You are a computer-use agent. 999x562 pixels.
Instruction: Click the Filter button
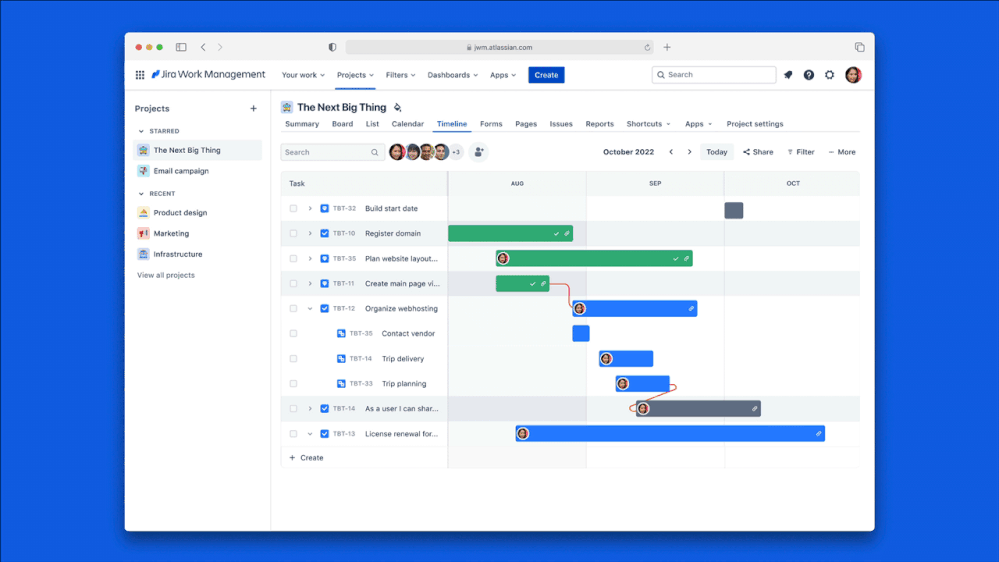coord(801,152)
